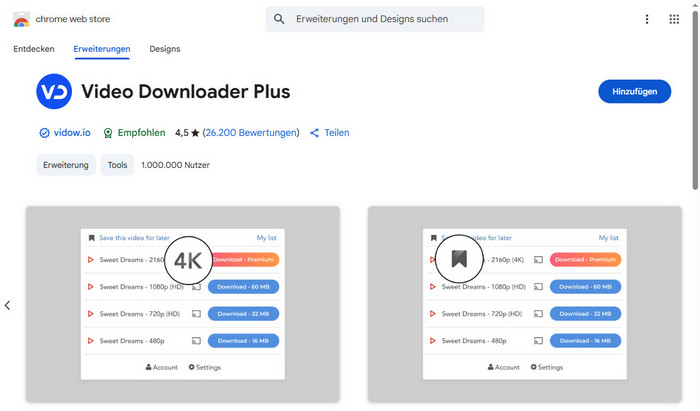Open the second bookmark screenshot thumbnail
This screenshot has width=700, height=411.
coord(525,304)
